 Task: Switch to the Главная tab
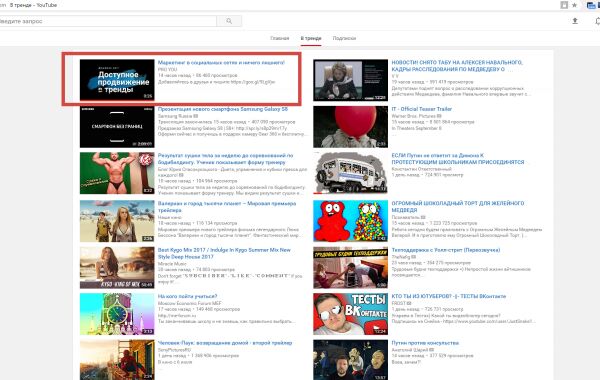280,38
